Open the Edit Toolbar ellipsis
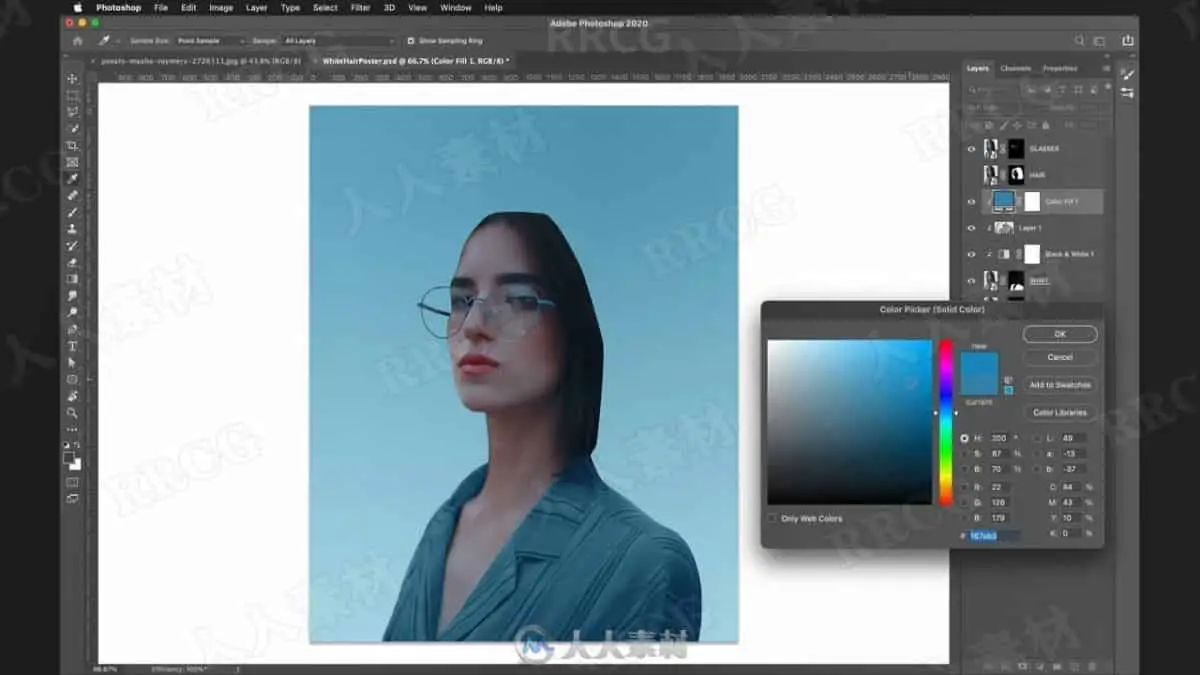The image size is (1200, 675). [x=72, y=429]
